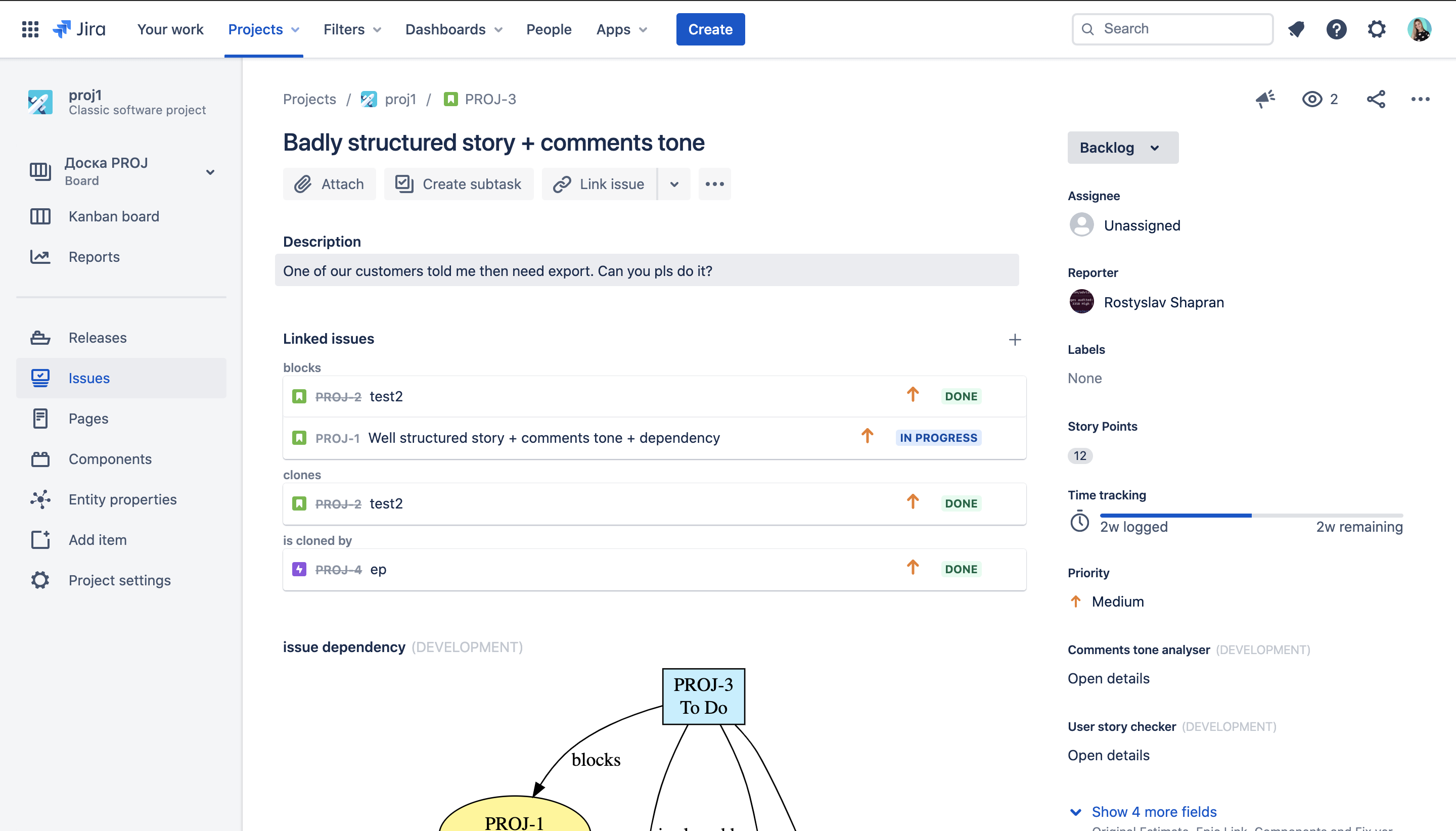
Task: Click the share issue icon
Action: 1376,99
